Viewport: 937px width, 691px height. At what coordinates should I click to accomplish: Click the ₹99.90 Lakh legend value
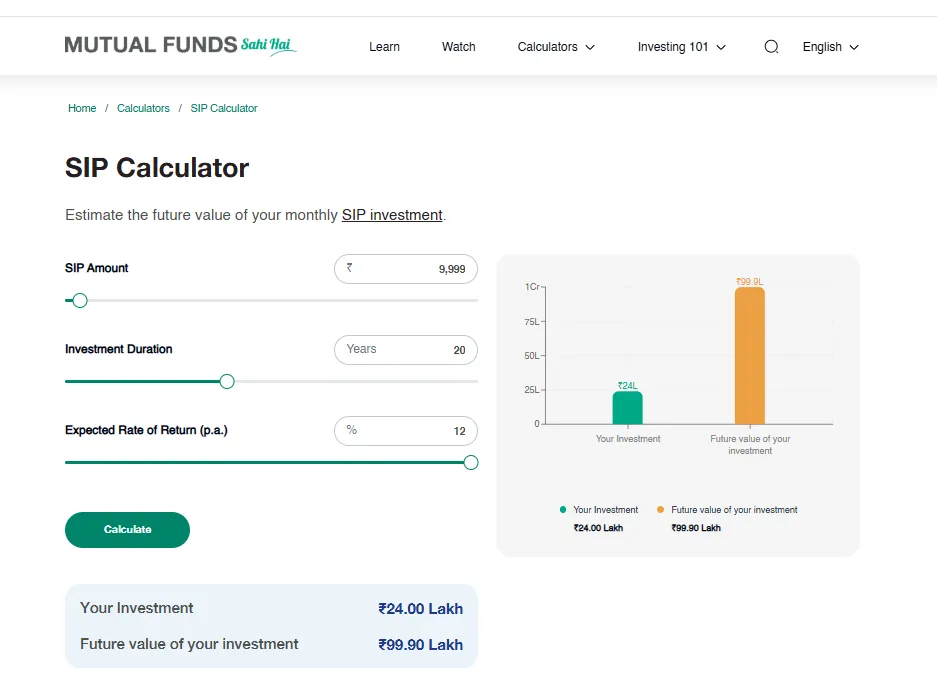(x=696, y=528)
